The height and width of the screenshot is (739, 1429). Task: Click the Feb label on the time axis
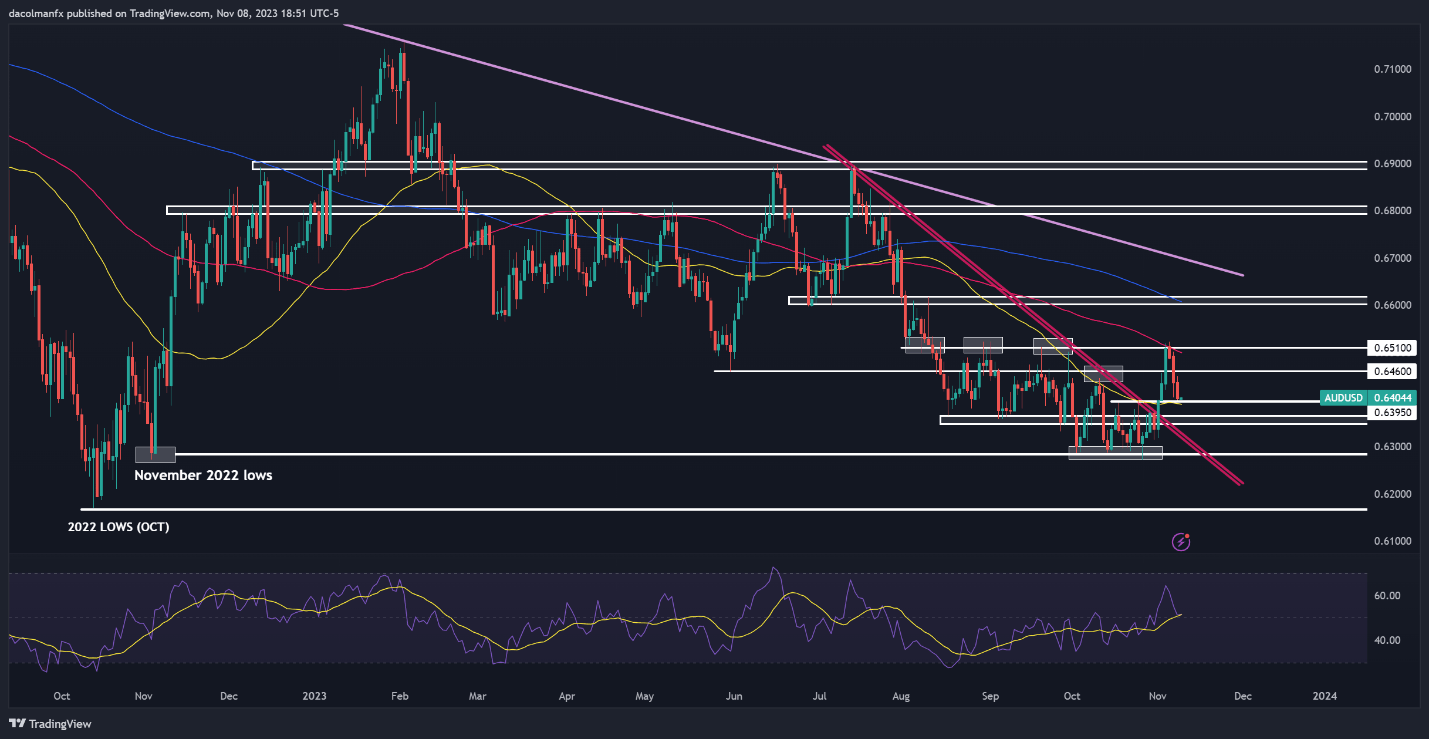(400, 695)
